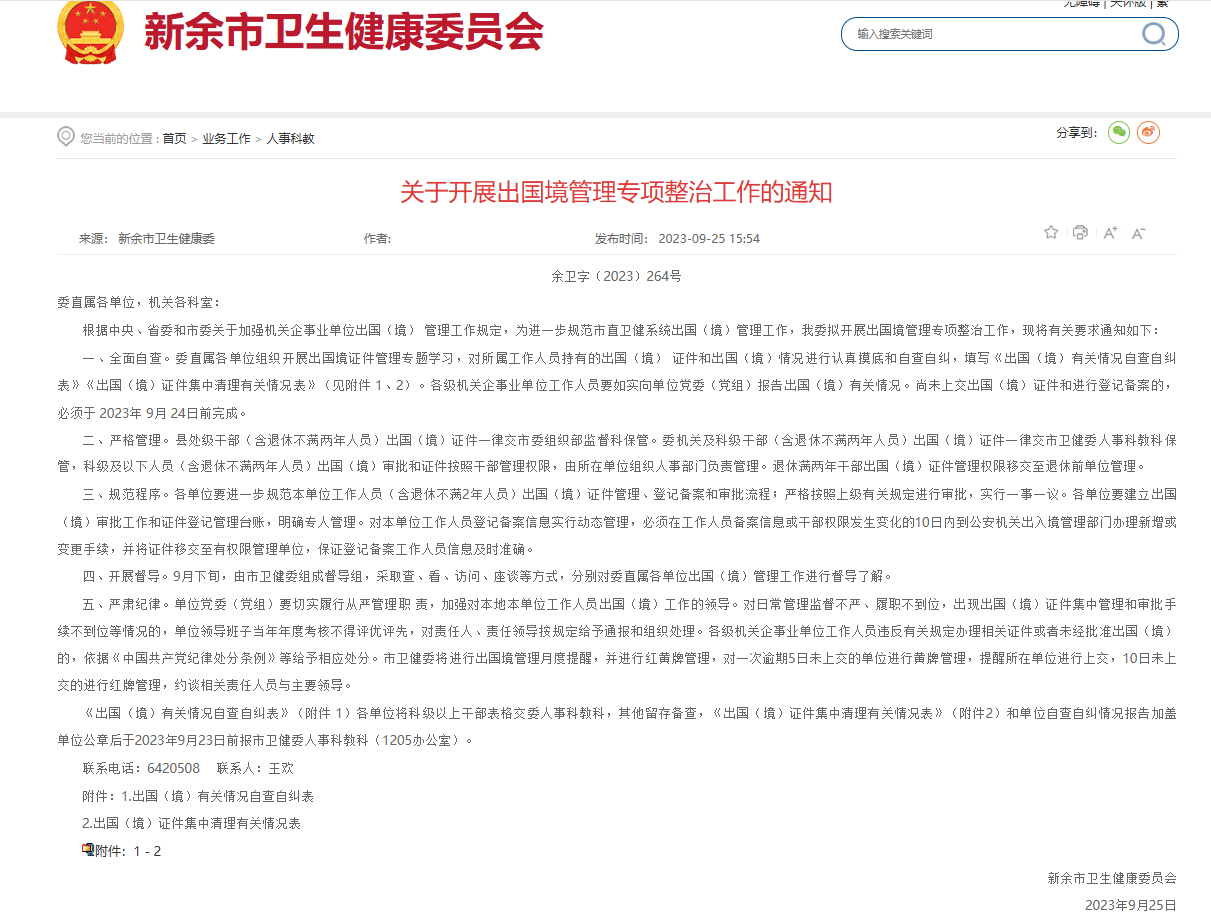Download the 附件: 1 - 2 attachment

(128, 851)
